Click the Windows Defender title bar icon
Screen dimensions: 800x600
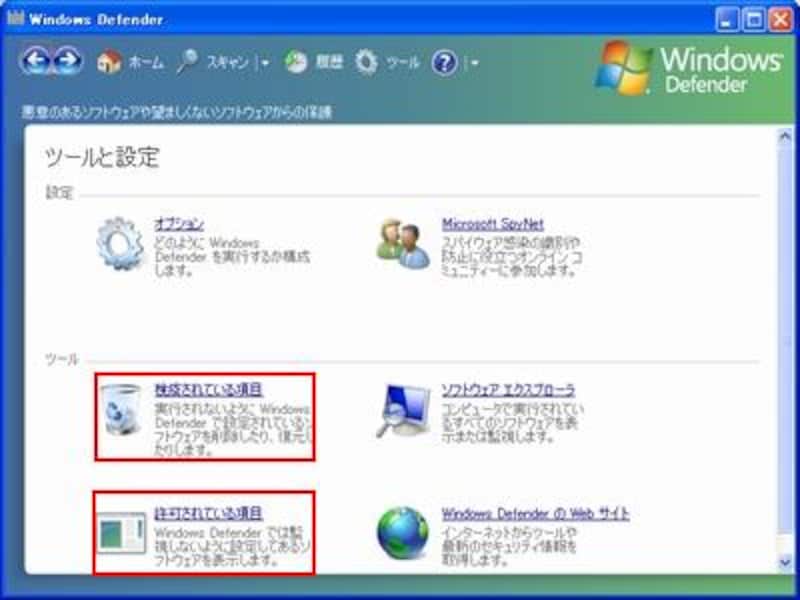[x=16, y=19]
